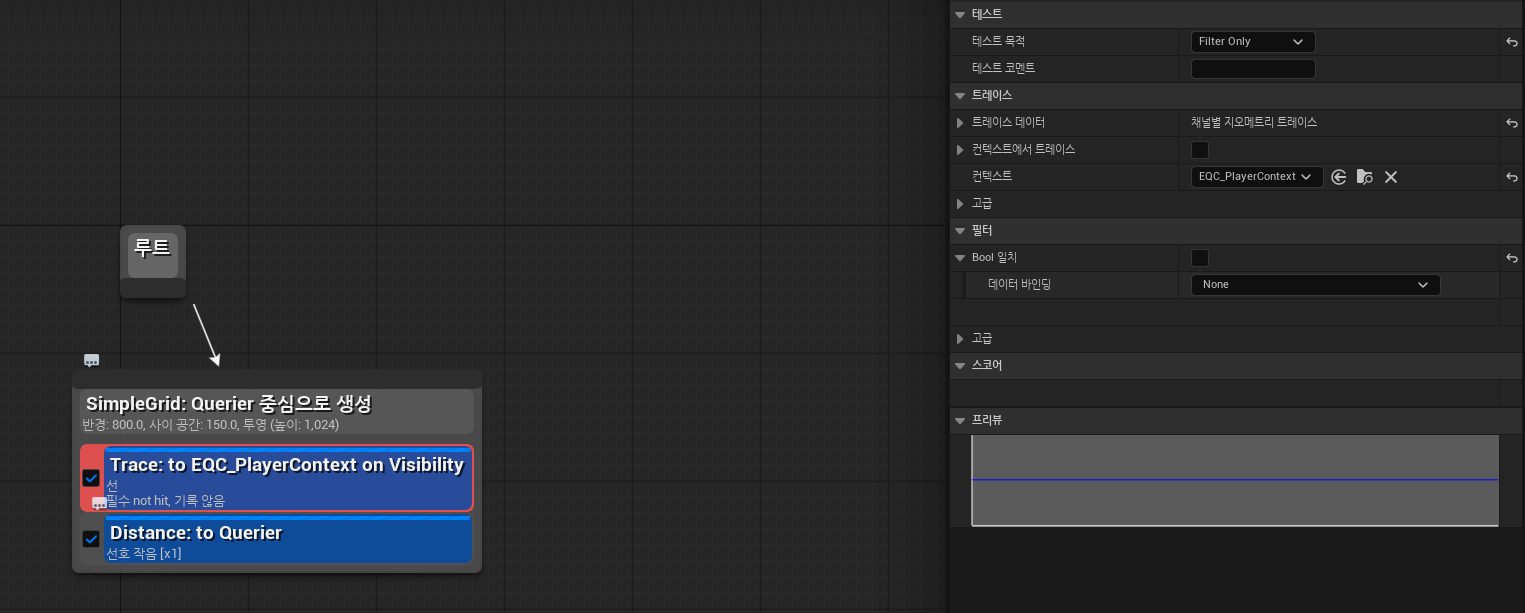The width and height of the screenshot is (1525, 613).
Task: Click the 컨텍스트 property label
Action: pyautogui.click(x=992, y=177)
